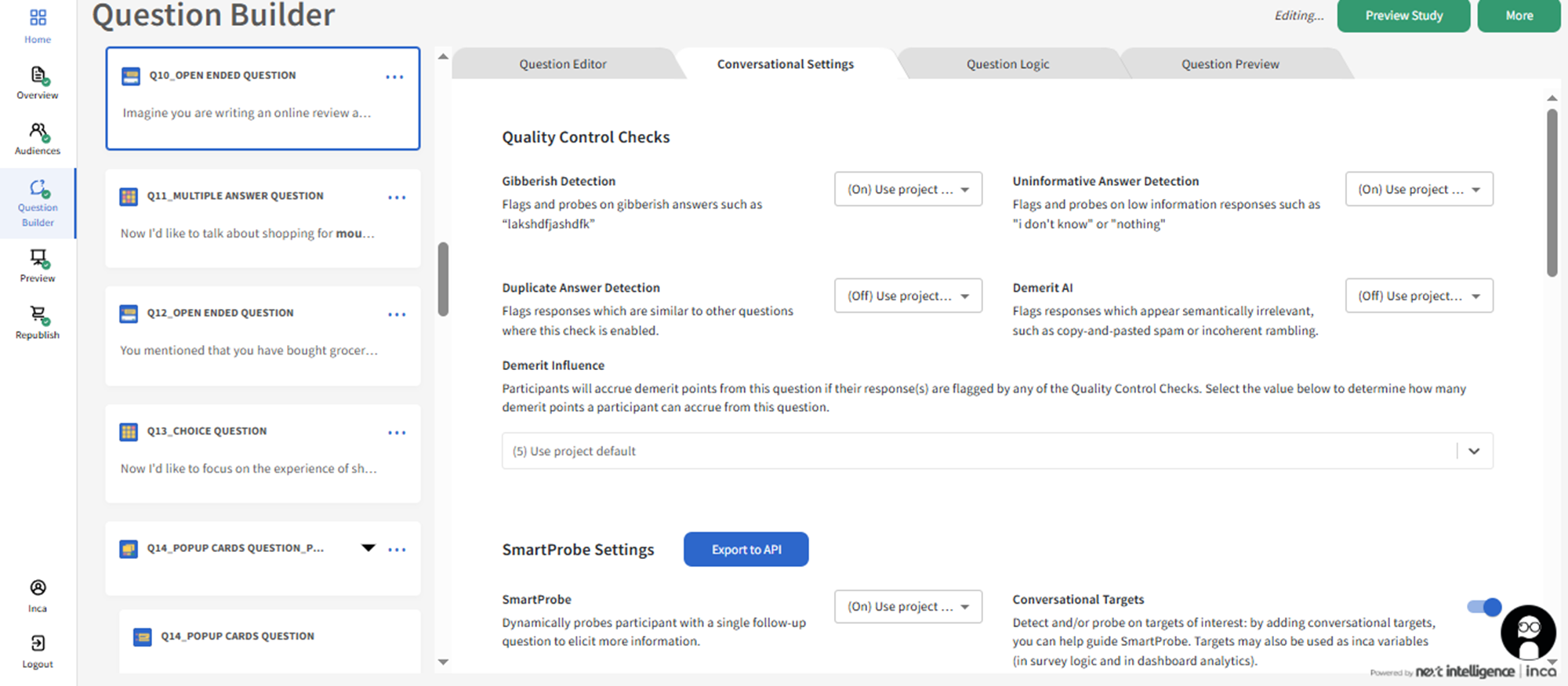Switch to the Question Logic tab

(x=1007, y=64)
